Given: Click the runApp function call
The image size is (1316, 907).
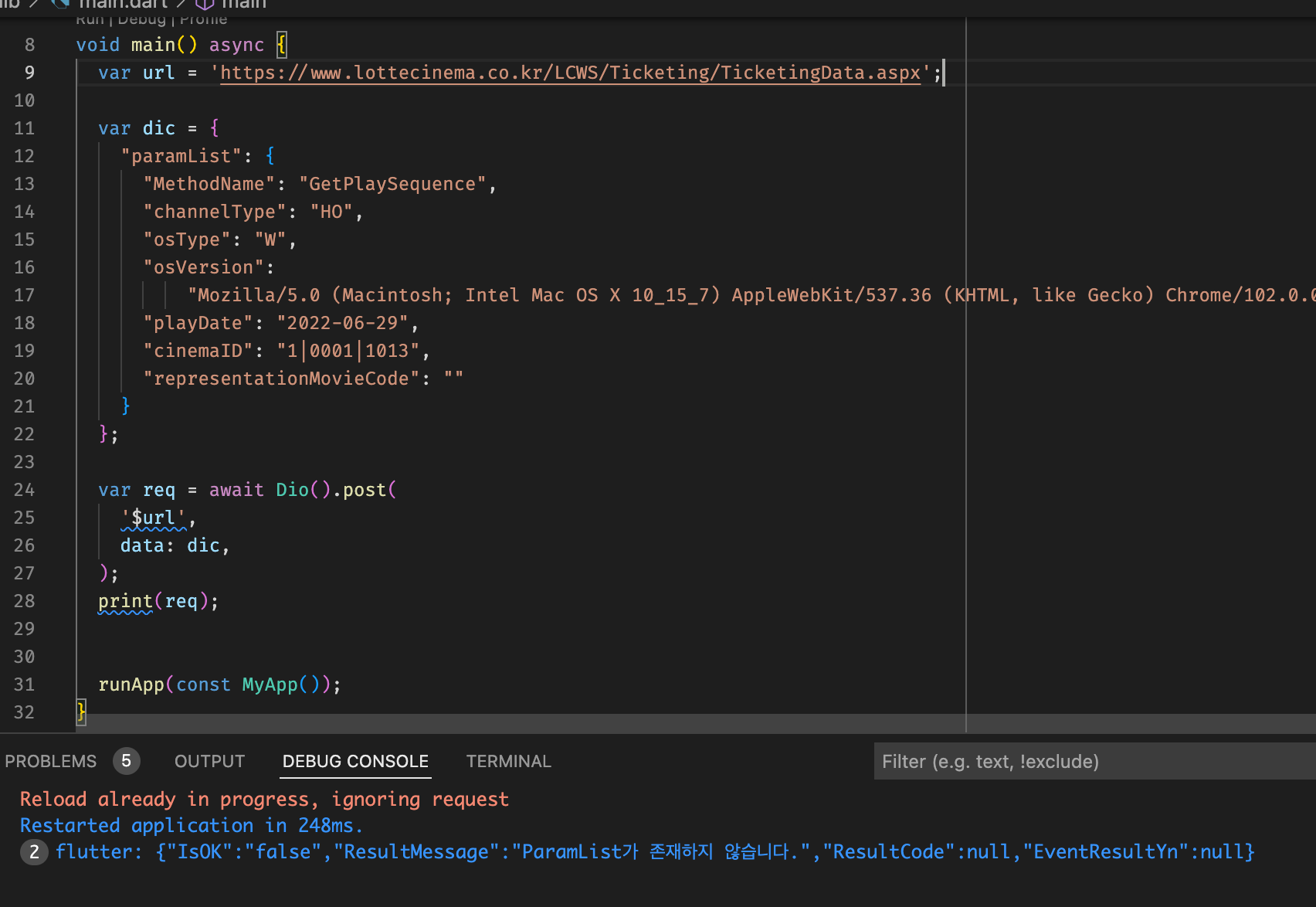Looking at the screenshot, I should point(131,684).
